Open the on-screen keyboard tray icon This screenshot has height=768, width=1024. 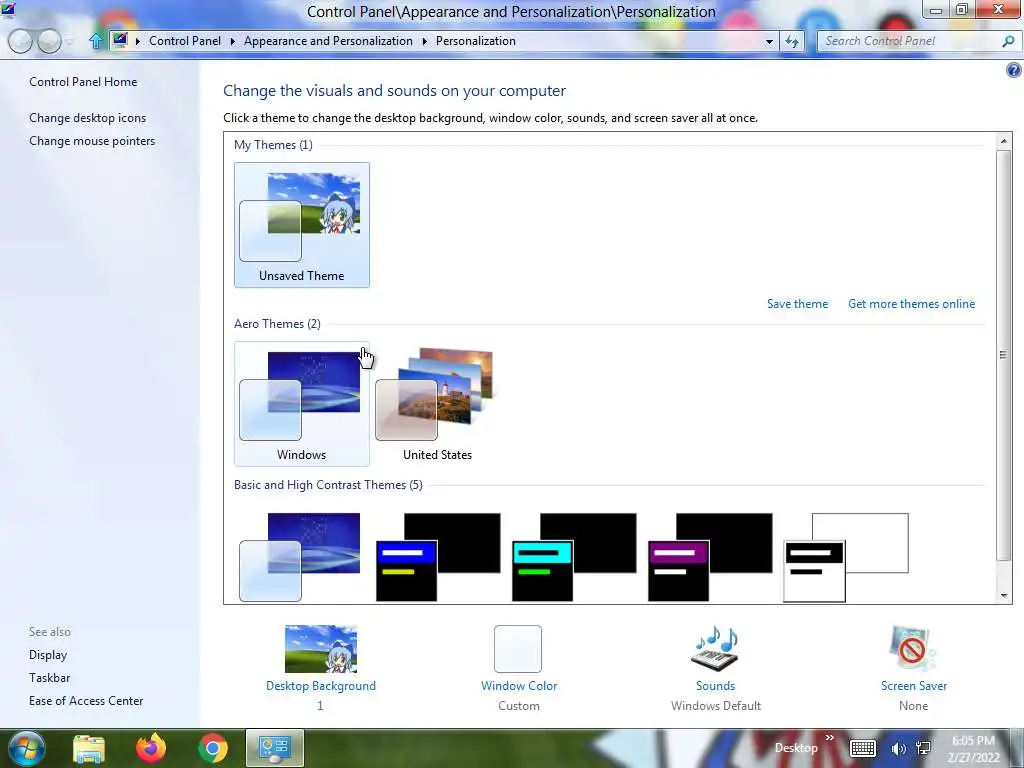[863, 748]
